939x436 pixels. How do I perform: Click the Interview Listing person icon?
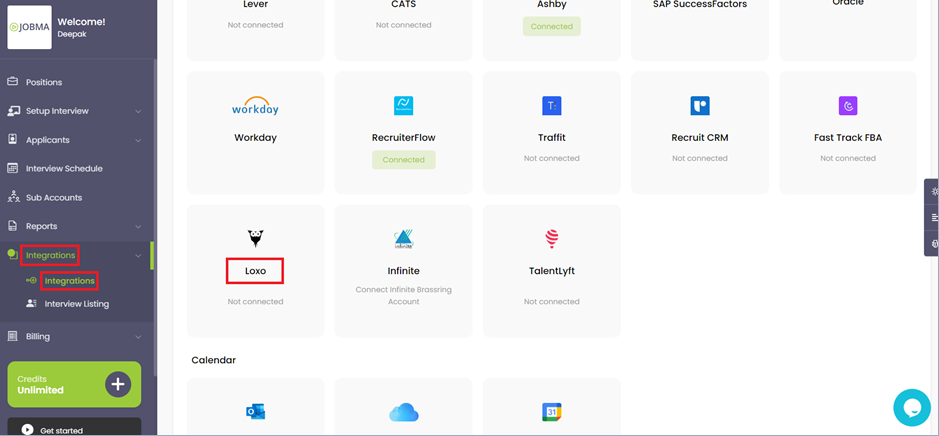point(31,304)
